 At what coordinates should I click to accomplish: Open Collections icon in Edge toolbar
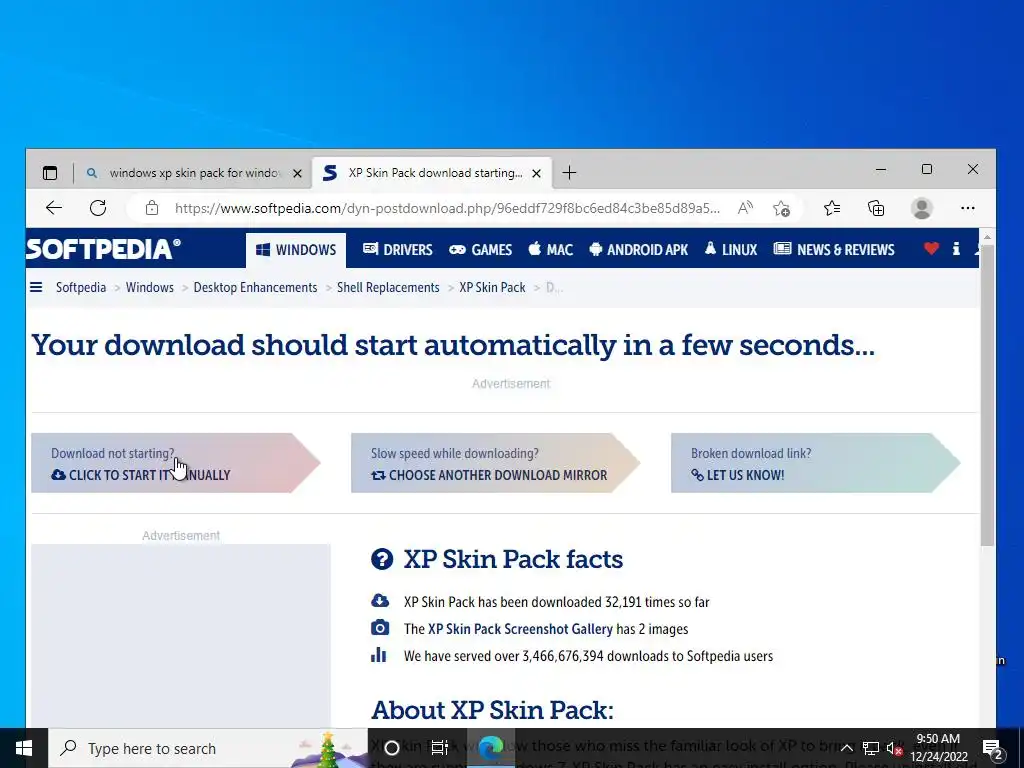tap(876, 208)
